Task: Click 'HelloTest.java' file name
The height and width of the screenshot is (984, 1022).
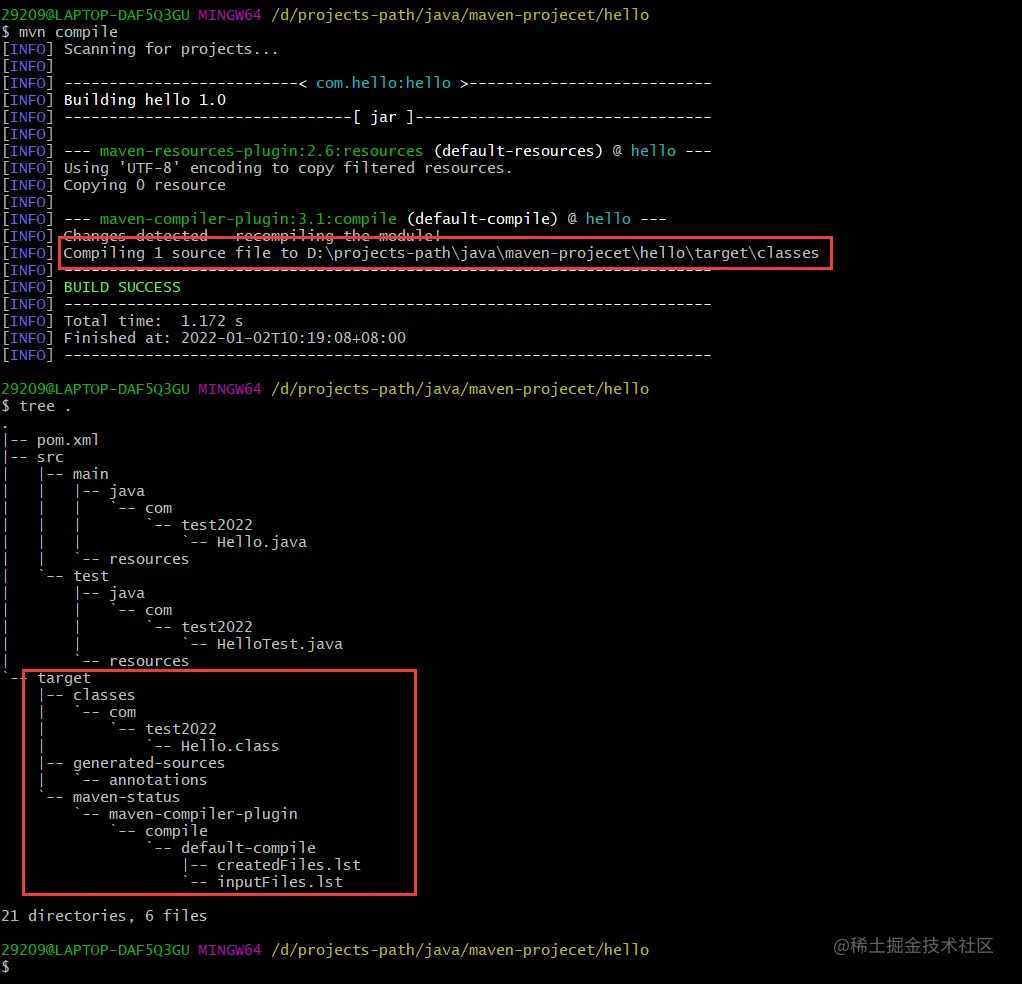Action: tap(280, 644)
